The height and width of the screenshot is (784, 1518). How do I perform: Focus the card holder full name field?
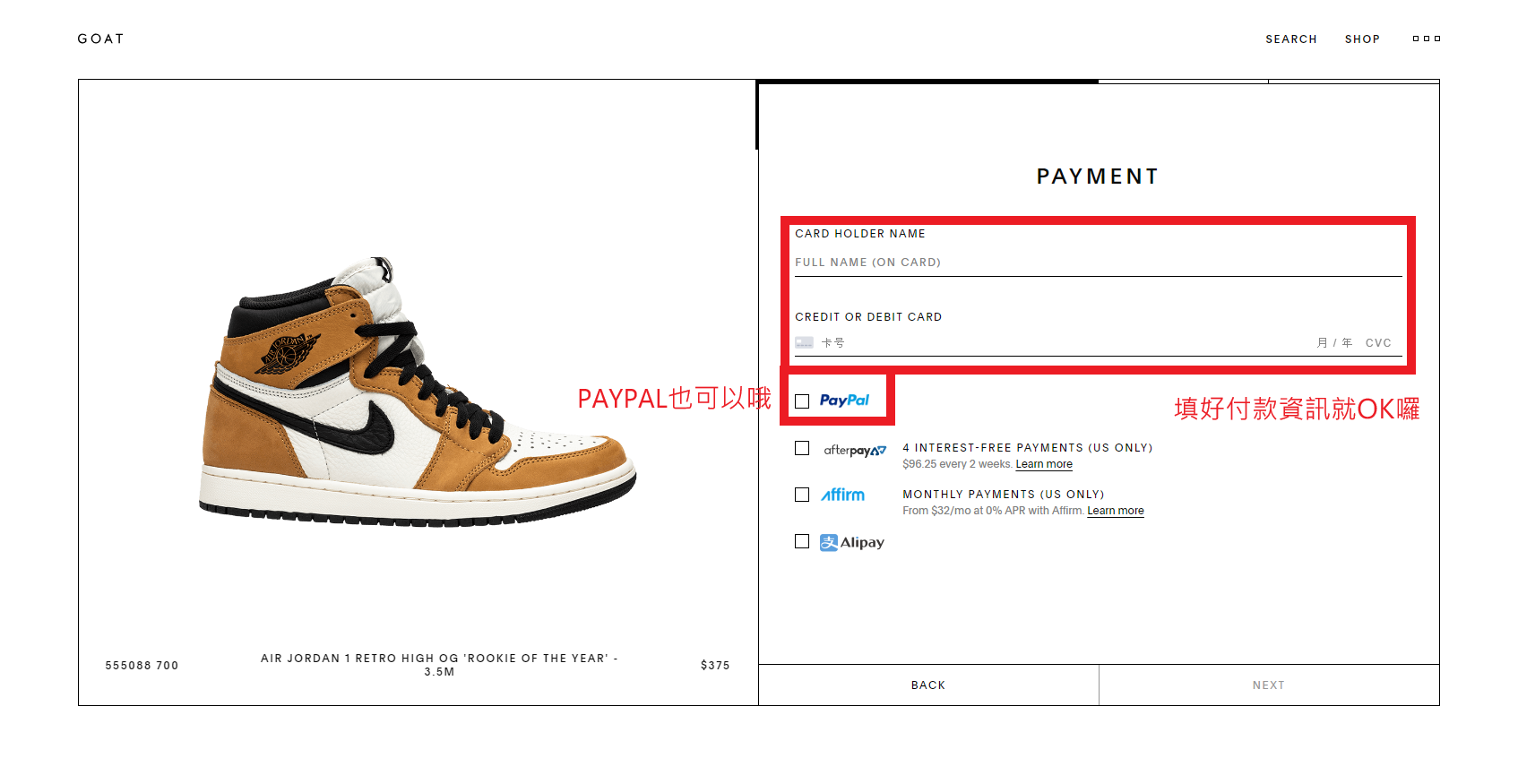pyautogui.click(x=1099, y=263)
